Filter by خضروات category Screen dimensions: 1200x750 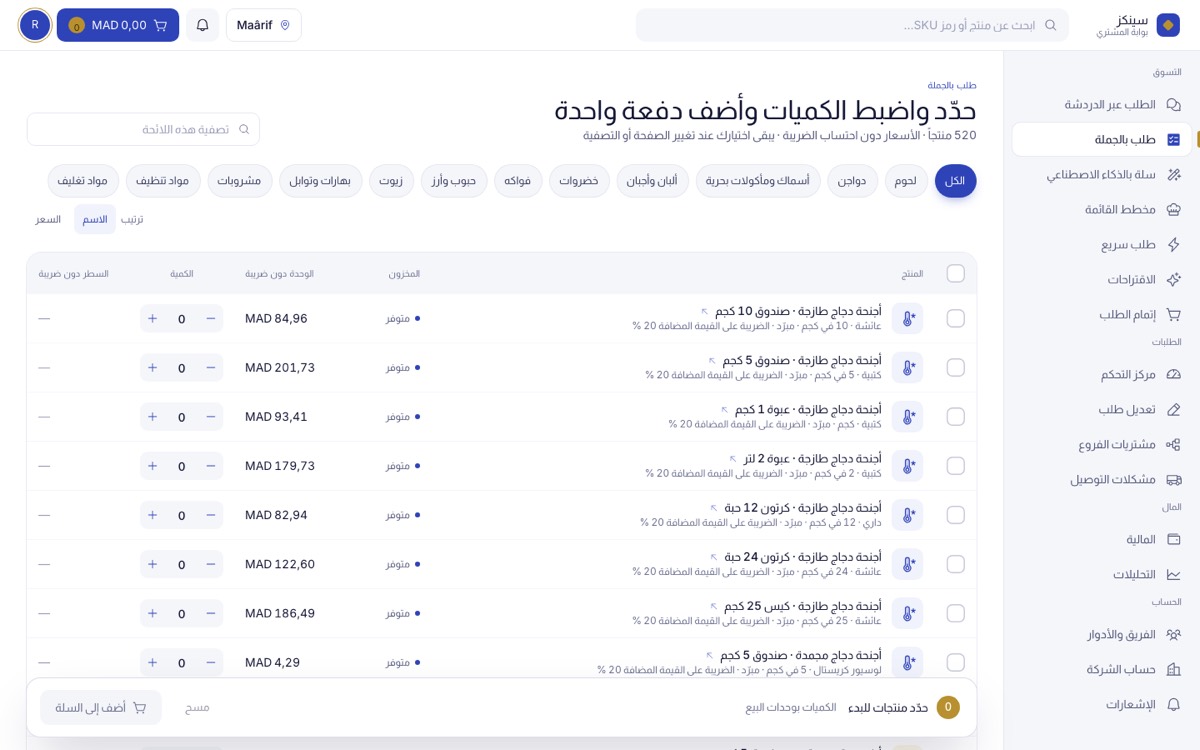pos(579,181)
